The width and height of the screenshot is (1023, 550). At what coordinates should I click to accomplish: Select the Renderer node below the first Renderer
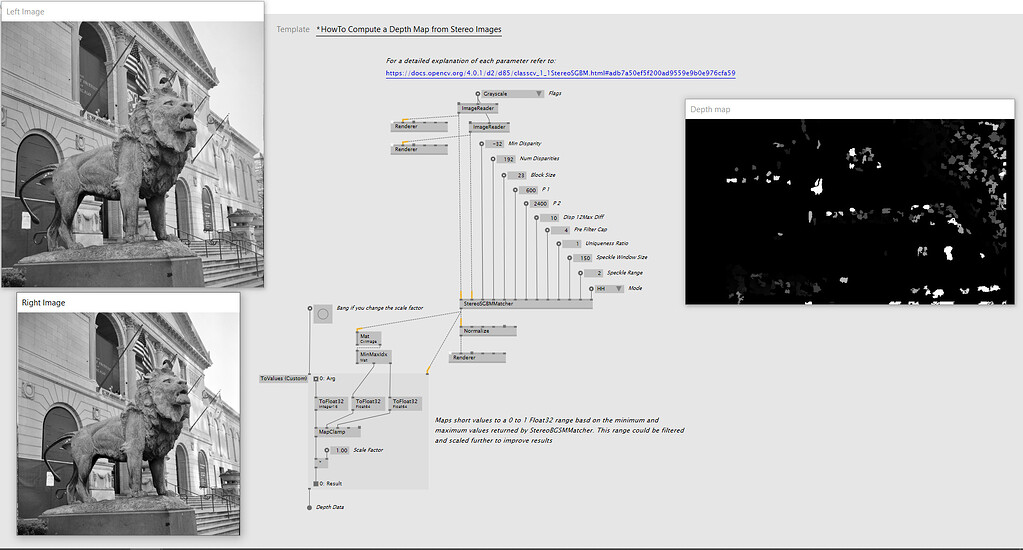(419, 149)
